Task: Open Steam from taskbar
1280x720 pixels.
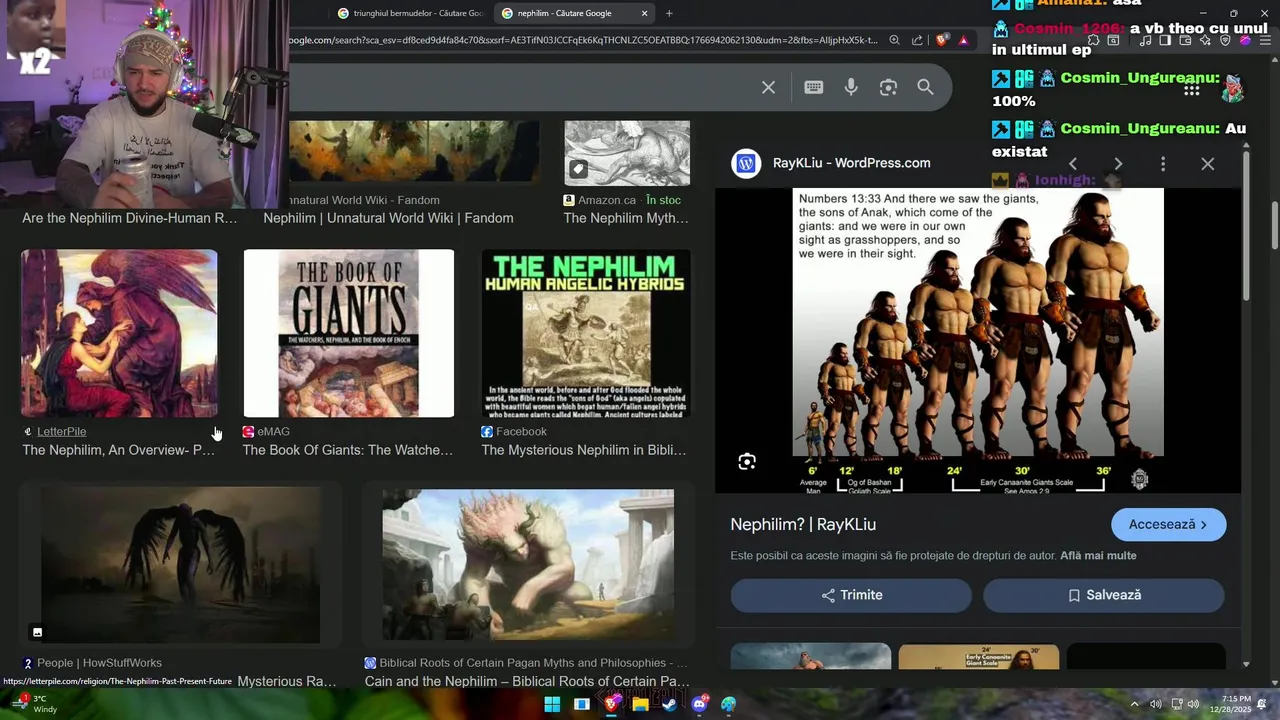Action: pos(669,704)
